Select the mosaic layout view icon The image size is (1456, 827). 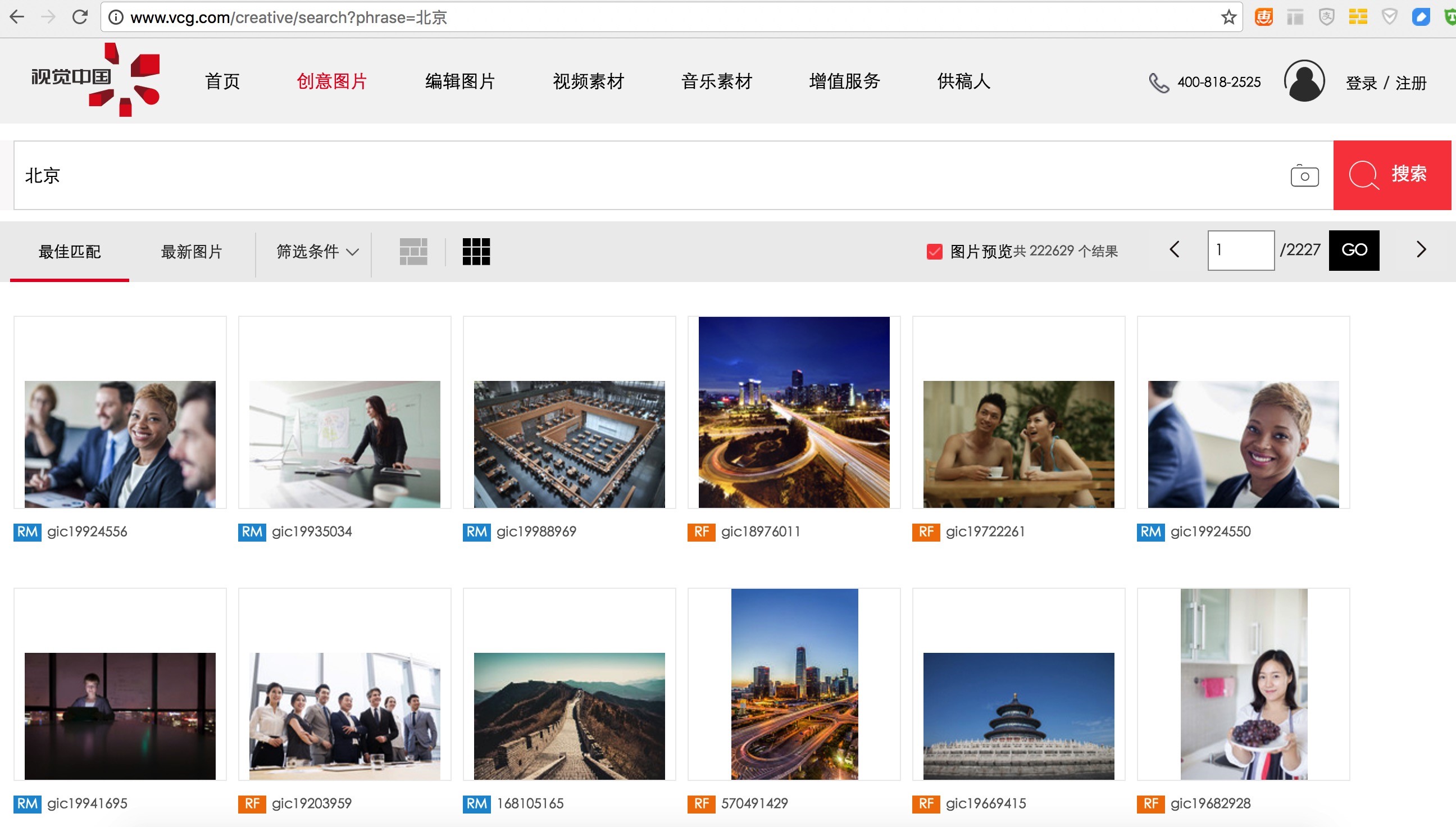[x=413, y=251]
